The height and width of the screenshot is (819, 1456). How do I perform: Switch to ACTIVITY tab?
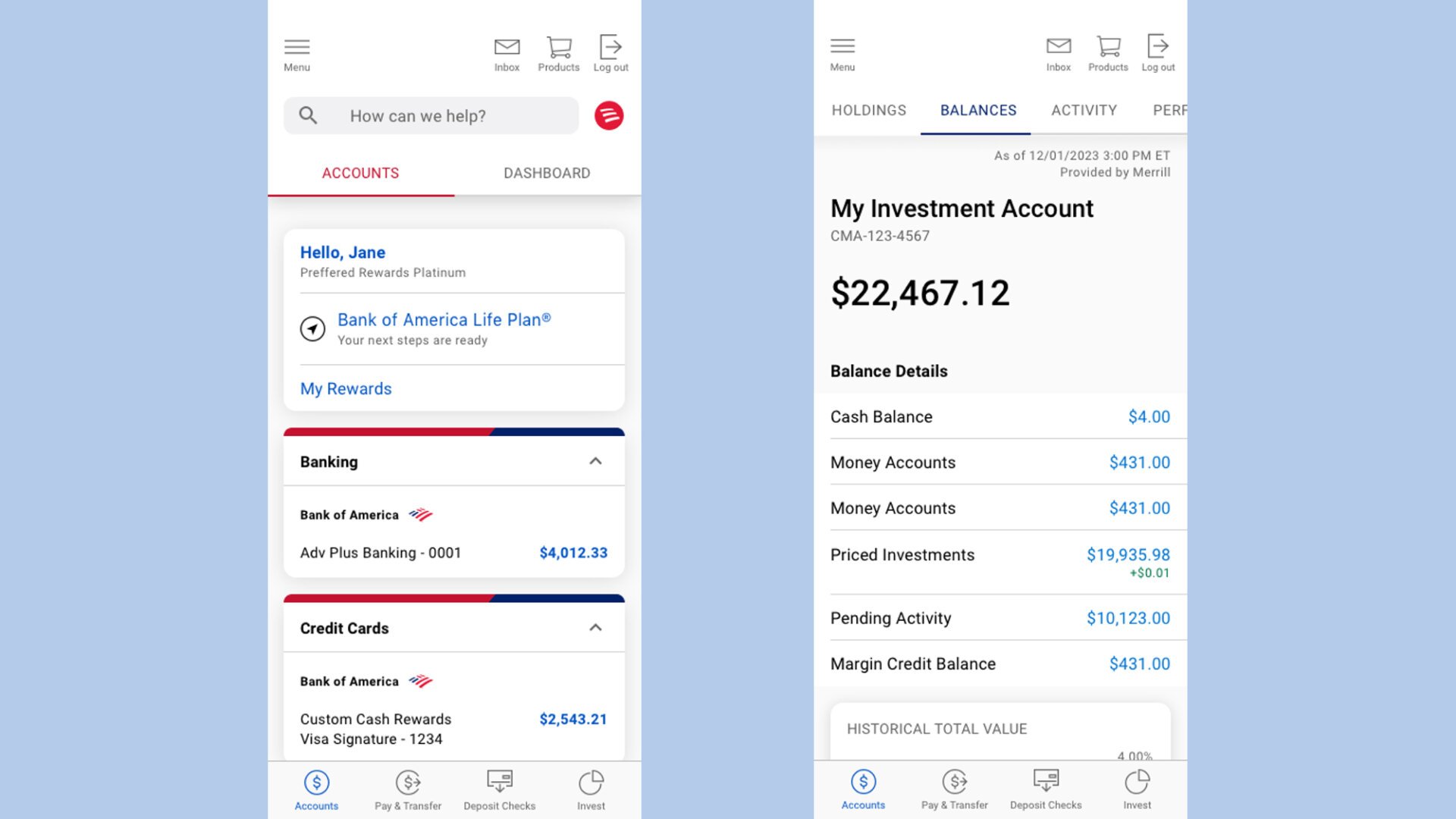pyautogui.click(x=1083, y=110)
